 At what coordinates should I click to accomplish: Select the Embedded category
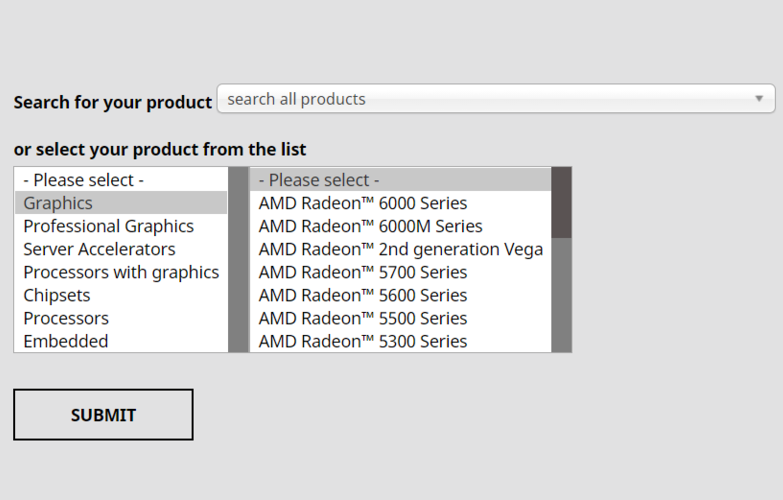pos(121,341)
